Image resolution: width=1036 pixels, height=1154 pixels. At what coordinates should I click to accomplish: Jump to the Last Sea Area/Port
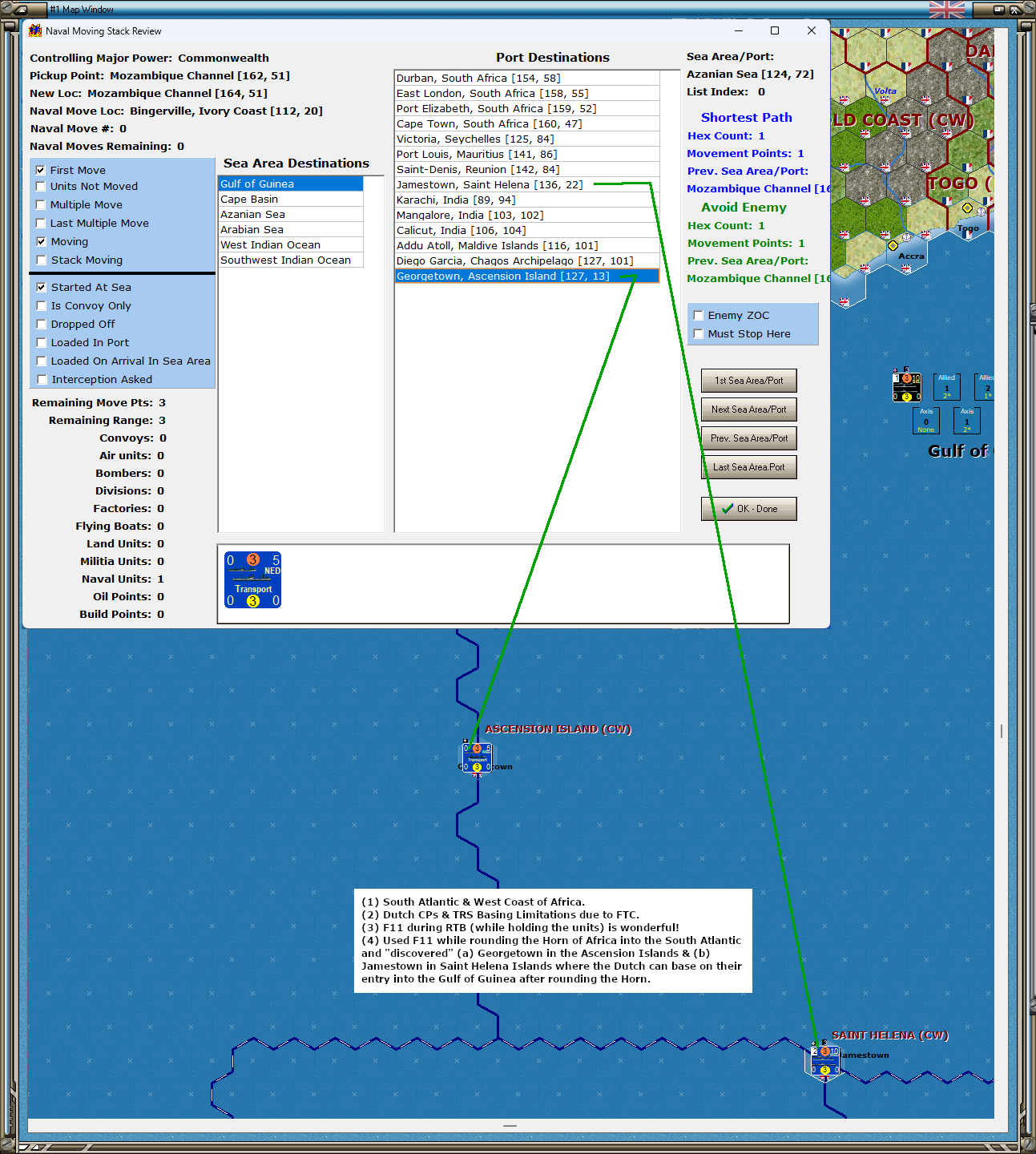(749, 467)
